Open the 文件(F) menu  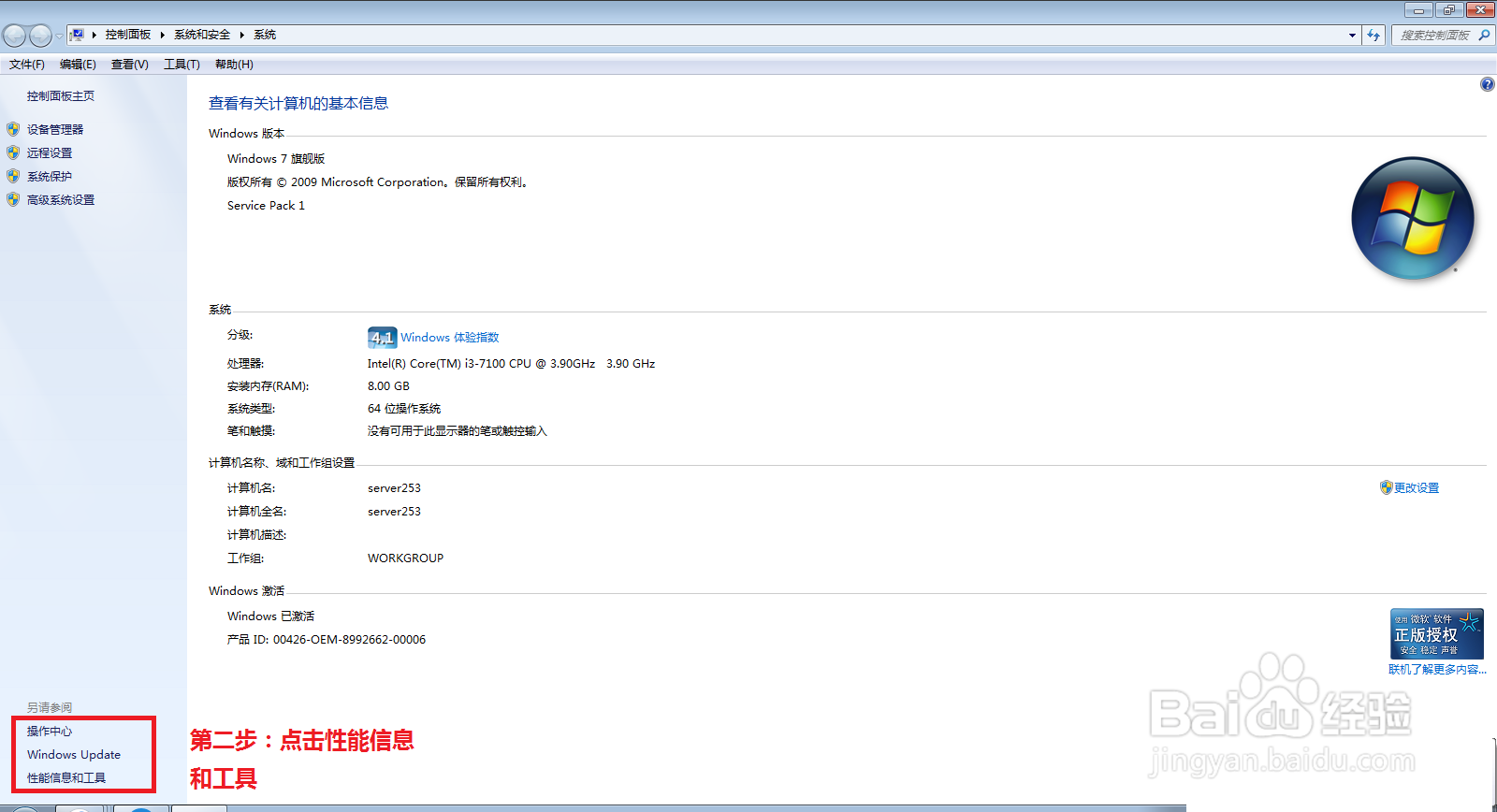[x=27, y=65]
